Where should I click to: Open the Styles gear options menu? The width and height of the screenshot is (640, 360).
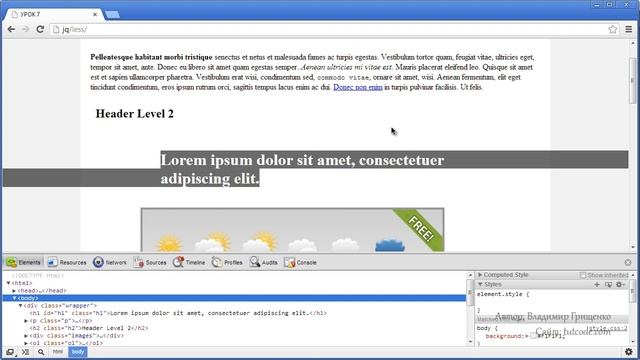point(620,284)
